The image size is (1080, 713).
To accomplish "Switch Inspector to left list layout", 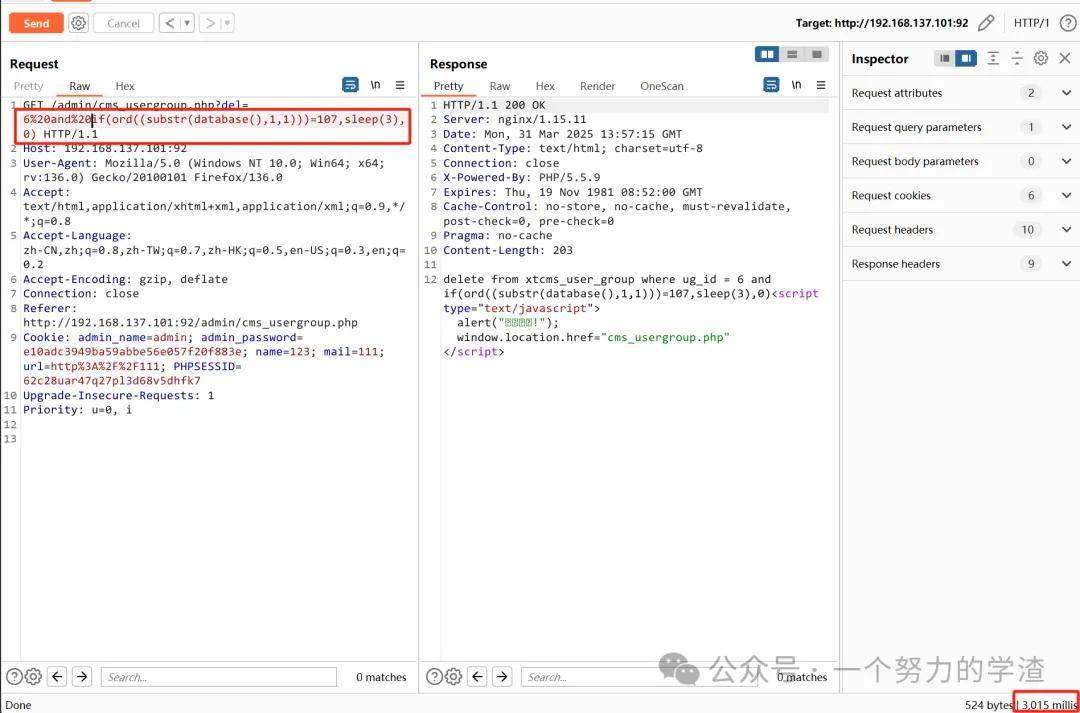I will (945, 59).
